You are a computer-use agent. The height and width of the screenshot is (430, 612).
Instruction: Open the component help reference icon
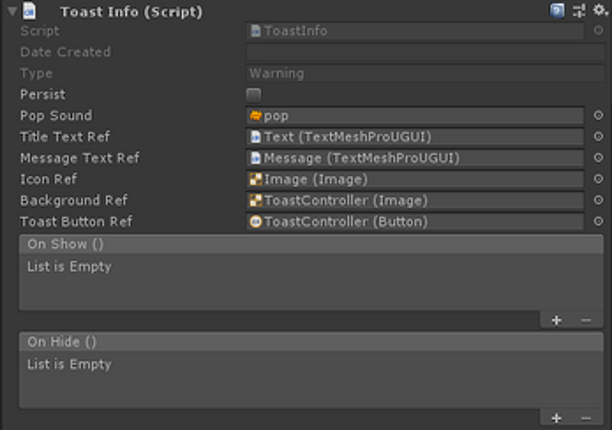[557, 11]
